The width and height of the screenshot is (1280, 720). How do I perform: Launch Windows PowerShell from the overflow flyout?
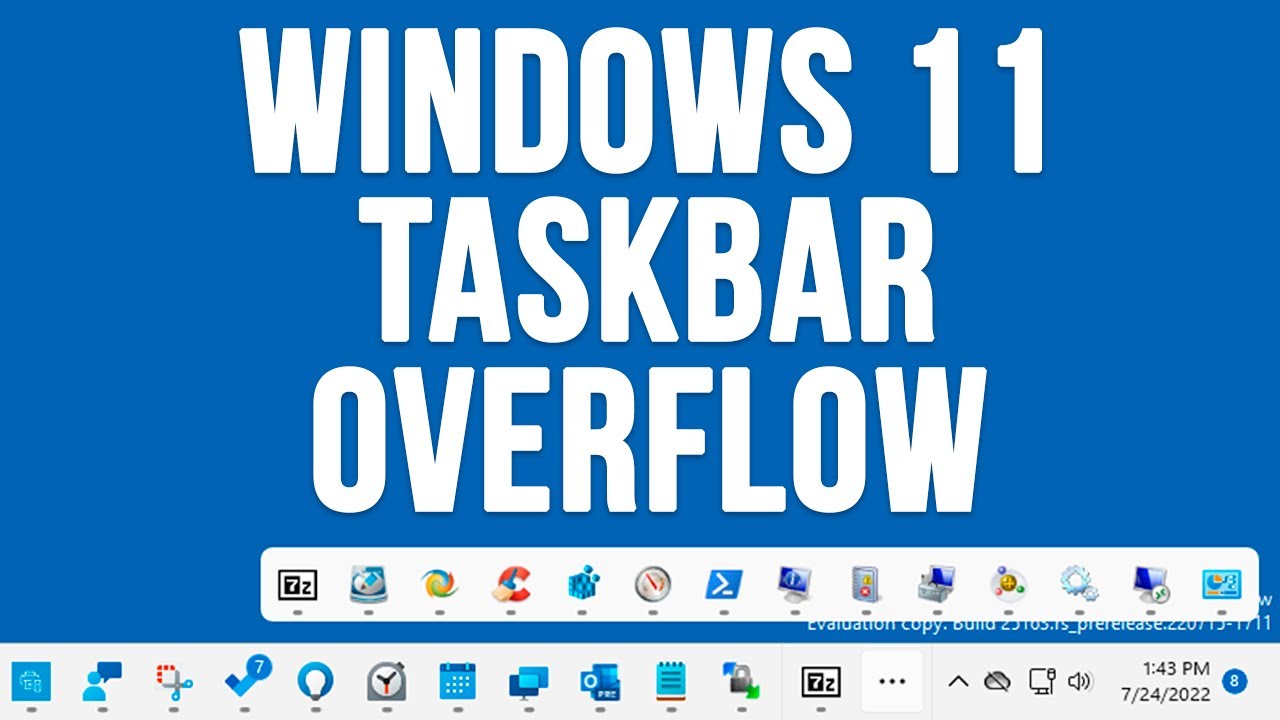[724, 585]
